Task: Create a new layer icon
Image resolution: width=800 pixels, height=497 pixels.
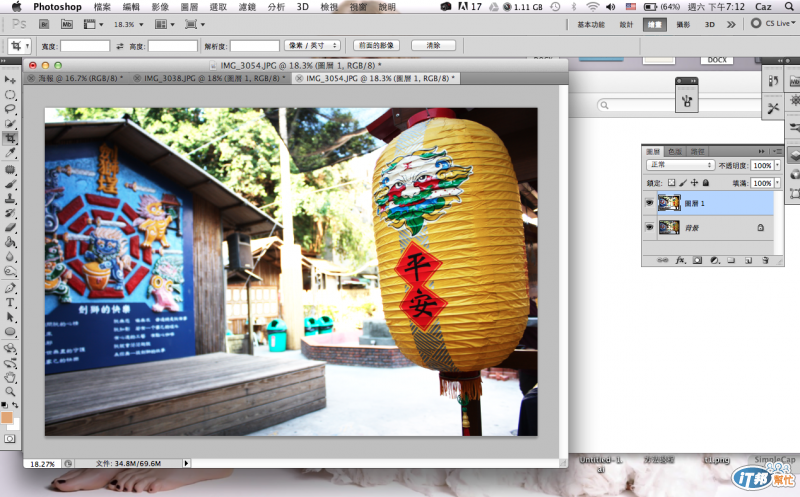Action: click(748, 260)
